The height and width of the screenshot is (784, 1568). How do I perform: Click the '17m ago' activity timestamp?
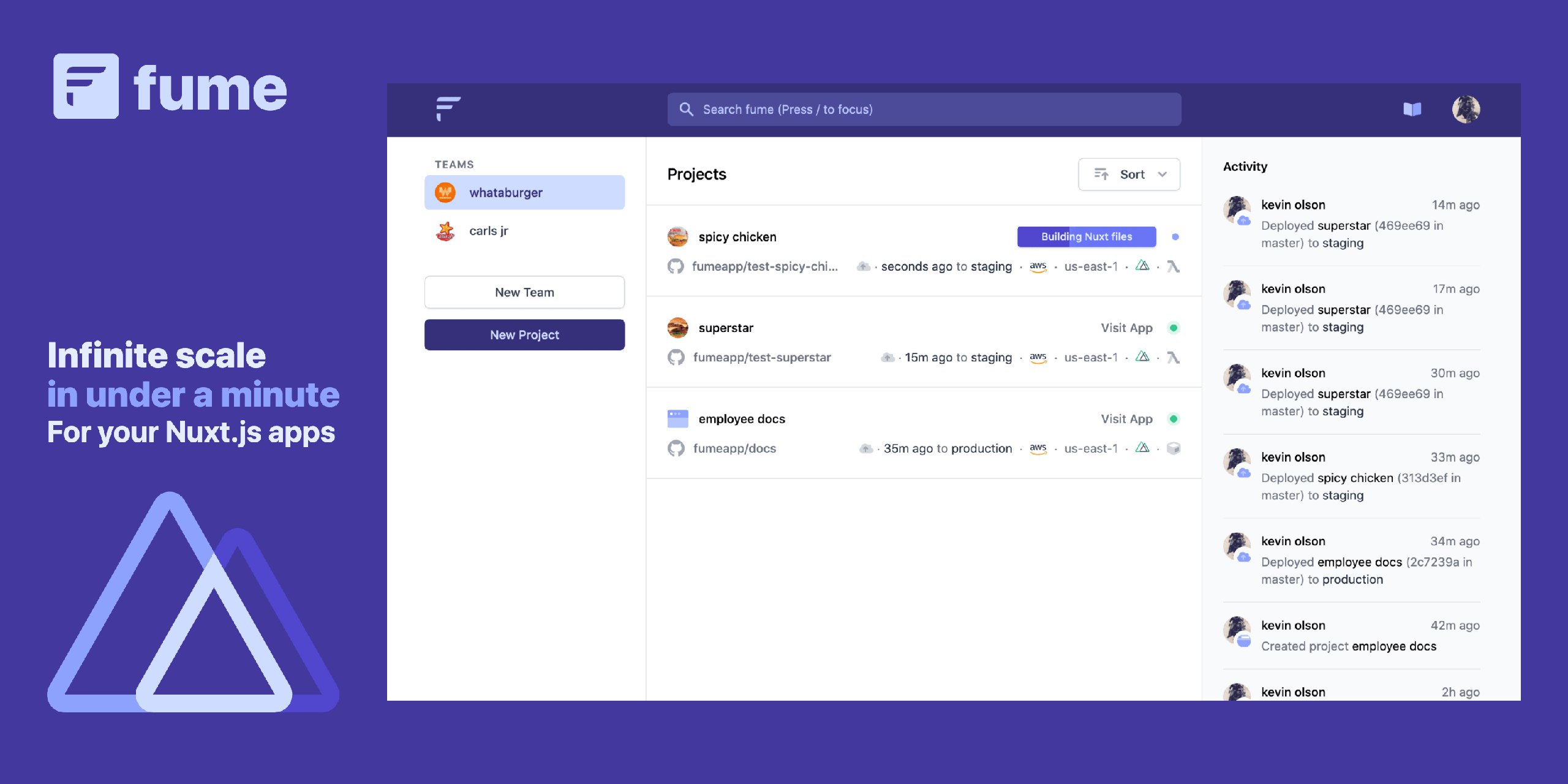click(x=1456, y=289)
